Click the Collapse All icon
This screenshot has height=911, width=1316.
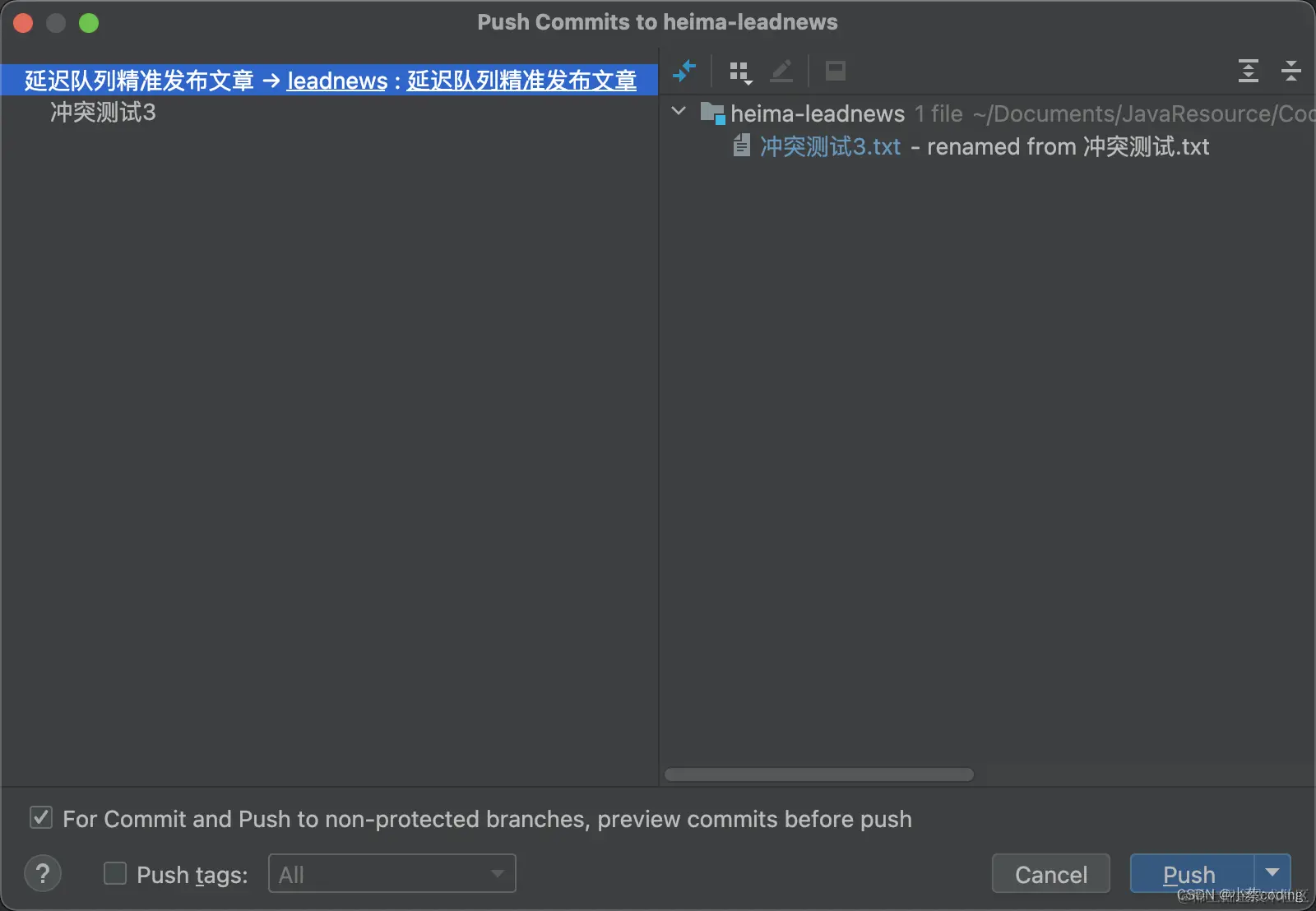(1291, 72)
